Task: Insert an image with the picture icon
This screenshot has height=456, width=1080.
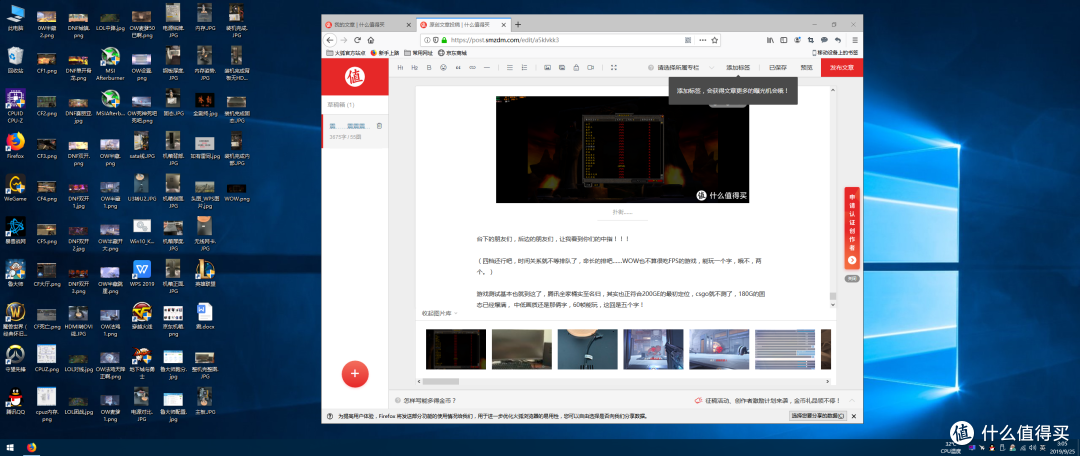Action: 548,68
